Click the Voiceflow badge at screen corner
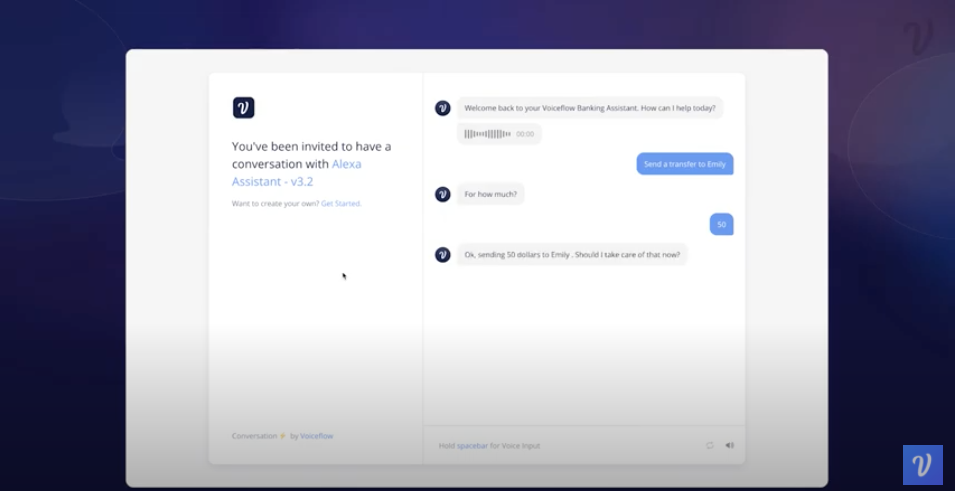This screenshot has height=491, width=955. pyautogui.click(x=923, y=465)
